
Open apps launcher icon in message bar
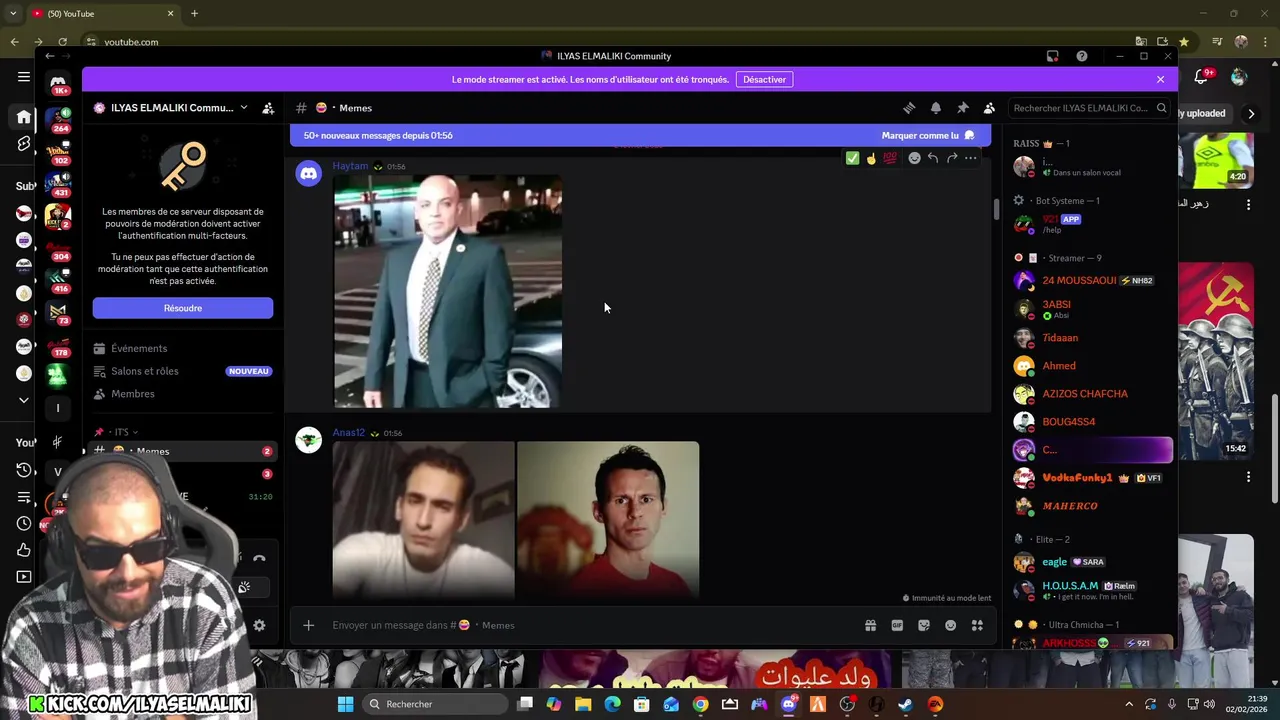pos(977,625)
